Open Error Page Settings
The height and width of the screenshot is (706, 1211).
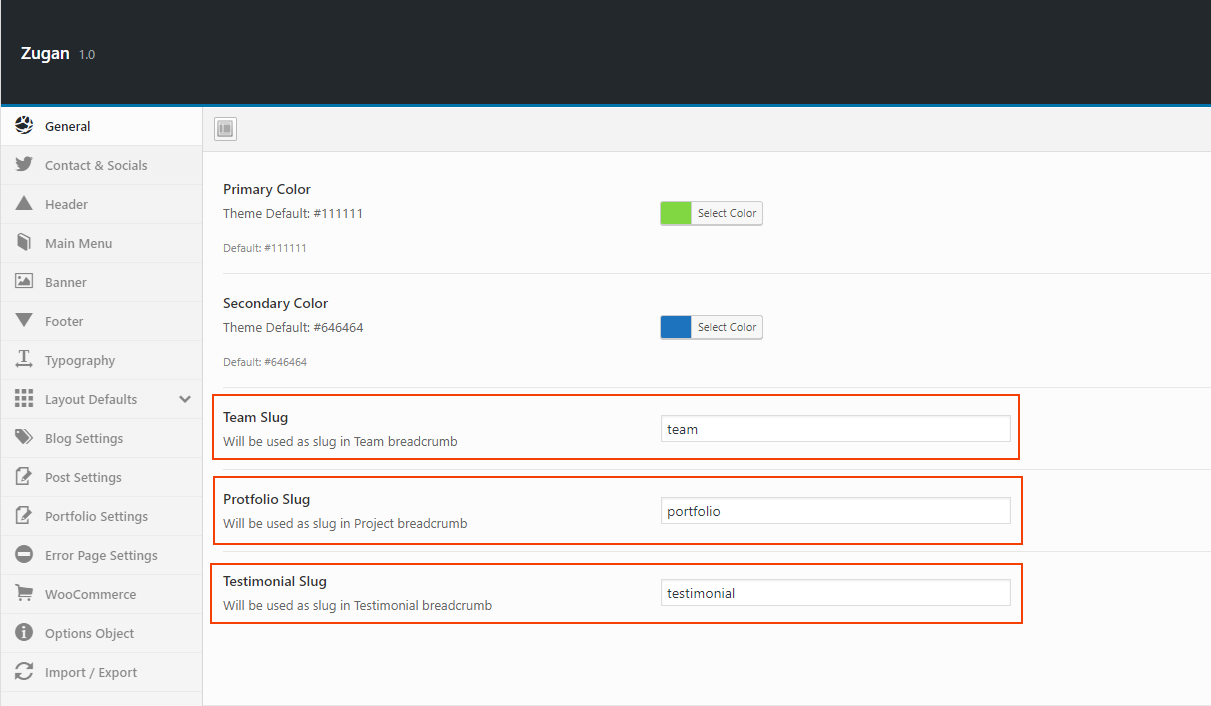click(x=101, y=555)
